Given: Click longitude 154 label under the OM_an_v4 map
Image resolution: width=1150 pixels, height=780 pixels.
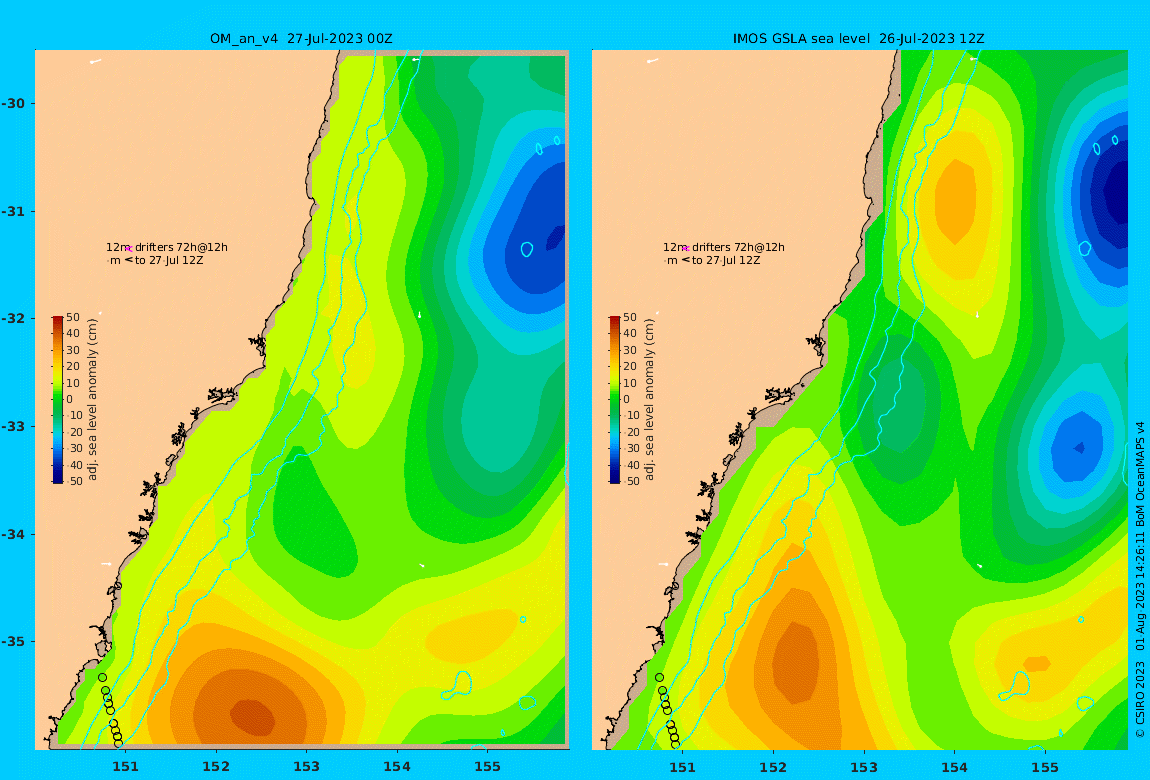Looking at the screenshot, I should (x=397, y=767).
